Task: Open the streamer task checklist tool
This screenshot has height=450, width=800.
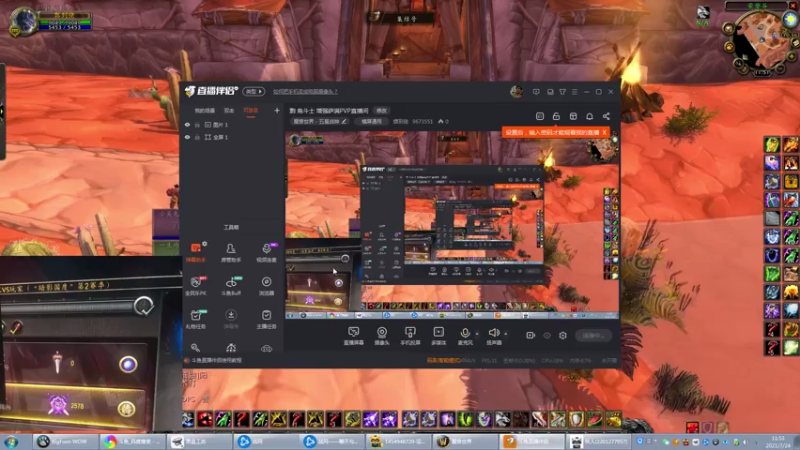Action: coord(266,319)
